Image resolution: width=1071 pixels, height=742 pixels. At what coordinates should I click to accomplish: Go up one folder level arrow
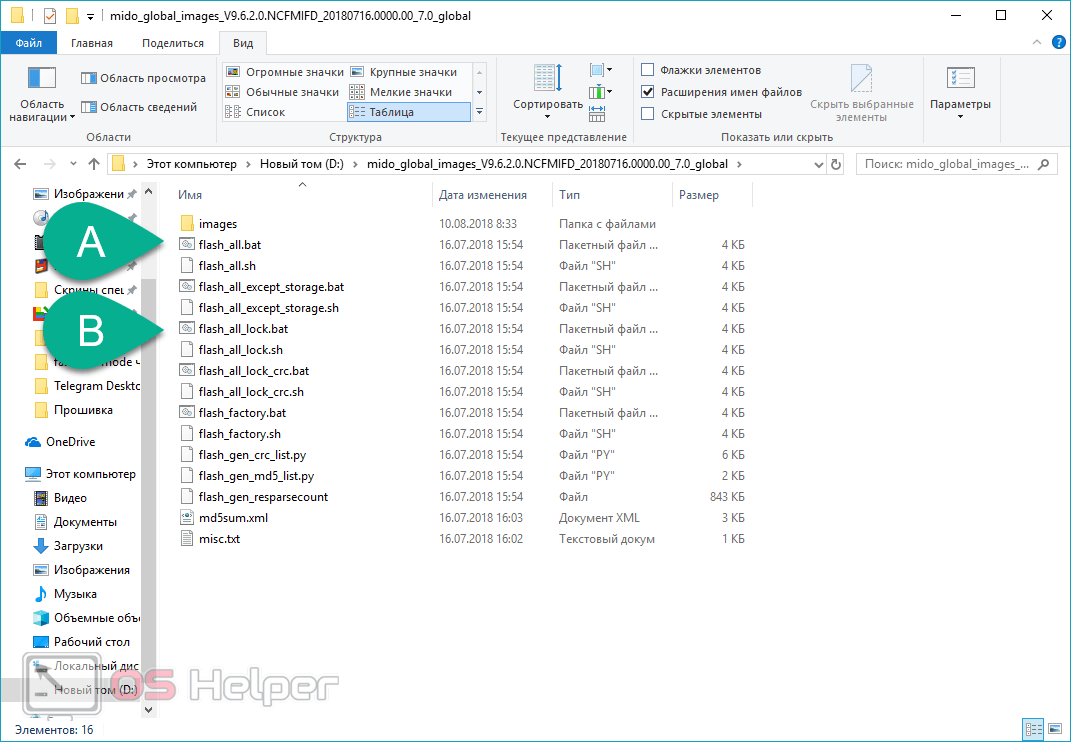[94, 164]
